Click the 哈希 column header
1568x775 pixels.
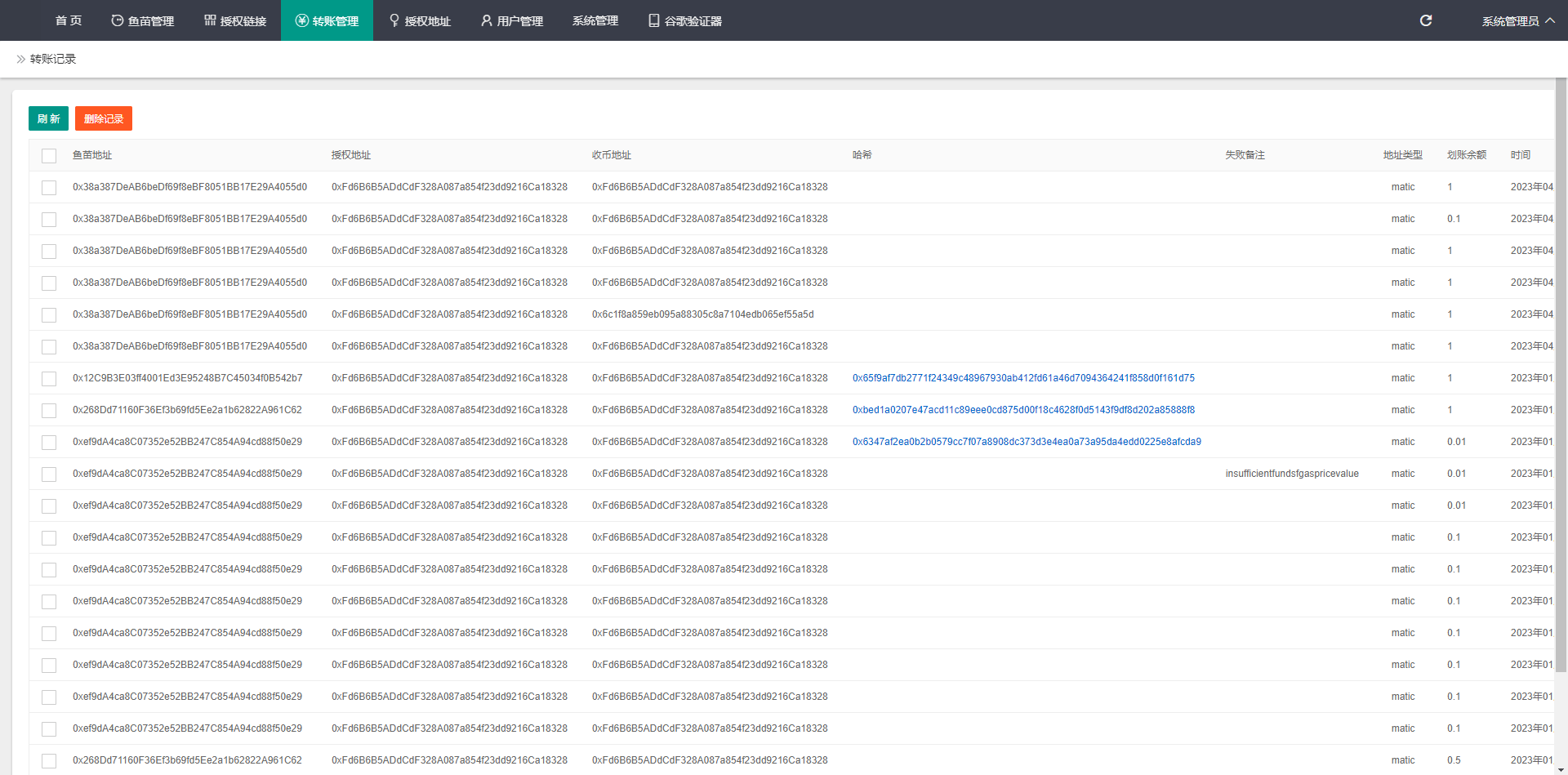[x=862, y=155]
